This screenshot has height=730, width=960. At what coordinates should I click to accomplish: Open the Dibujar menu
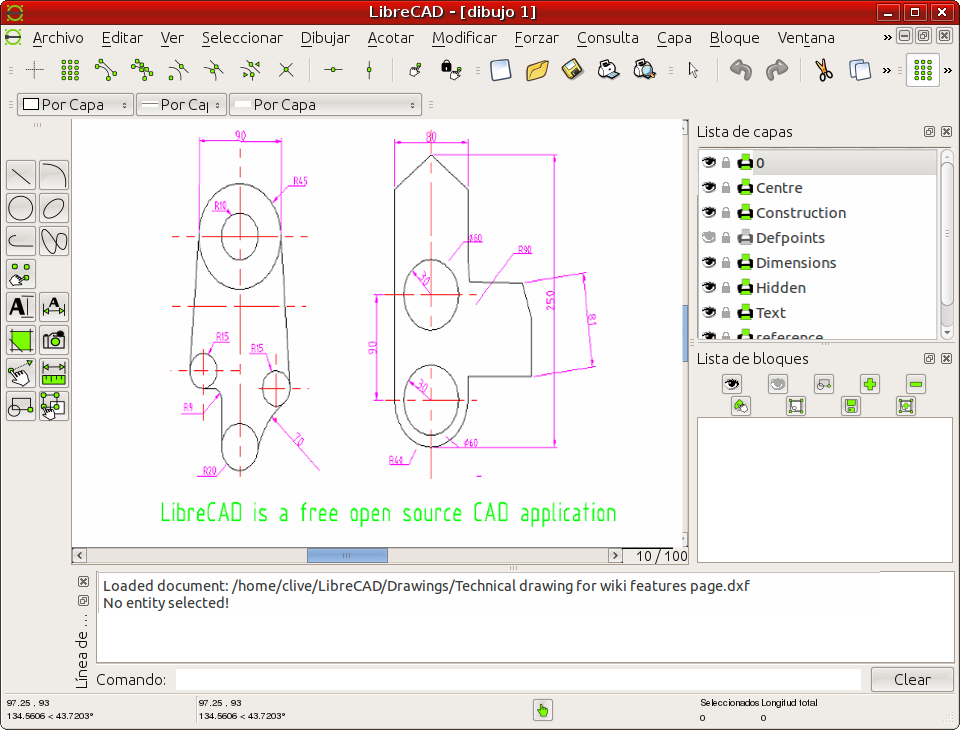click(x=325, y=38)
